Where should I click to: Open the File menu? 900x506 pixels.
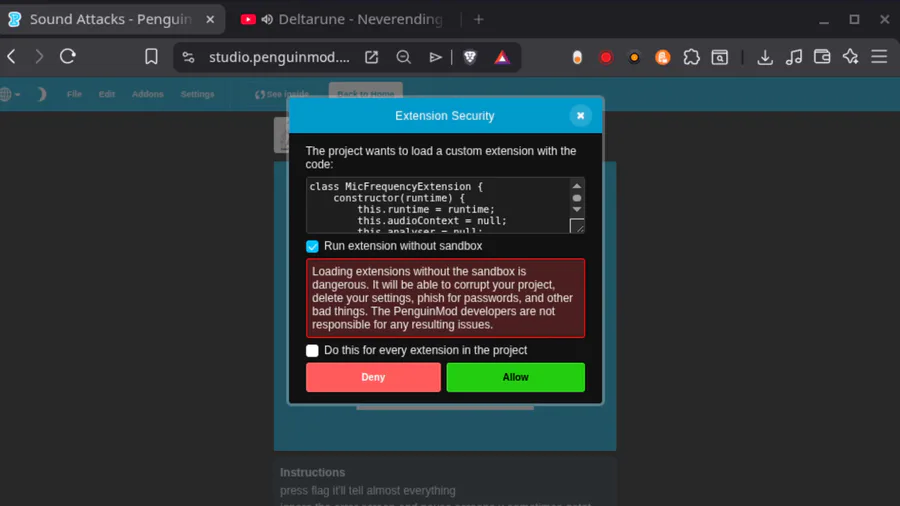pos(74,94)
